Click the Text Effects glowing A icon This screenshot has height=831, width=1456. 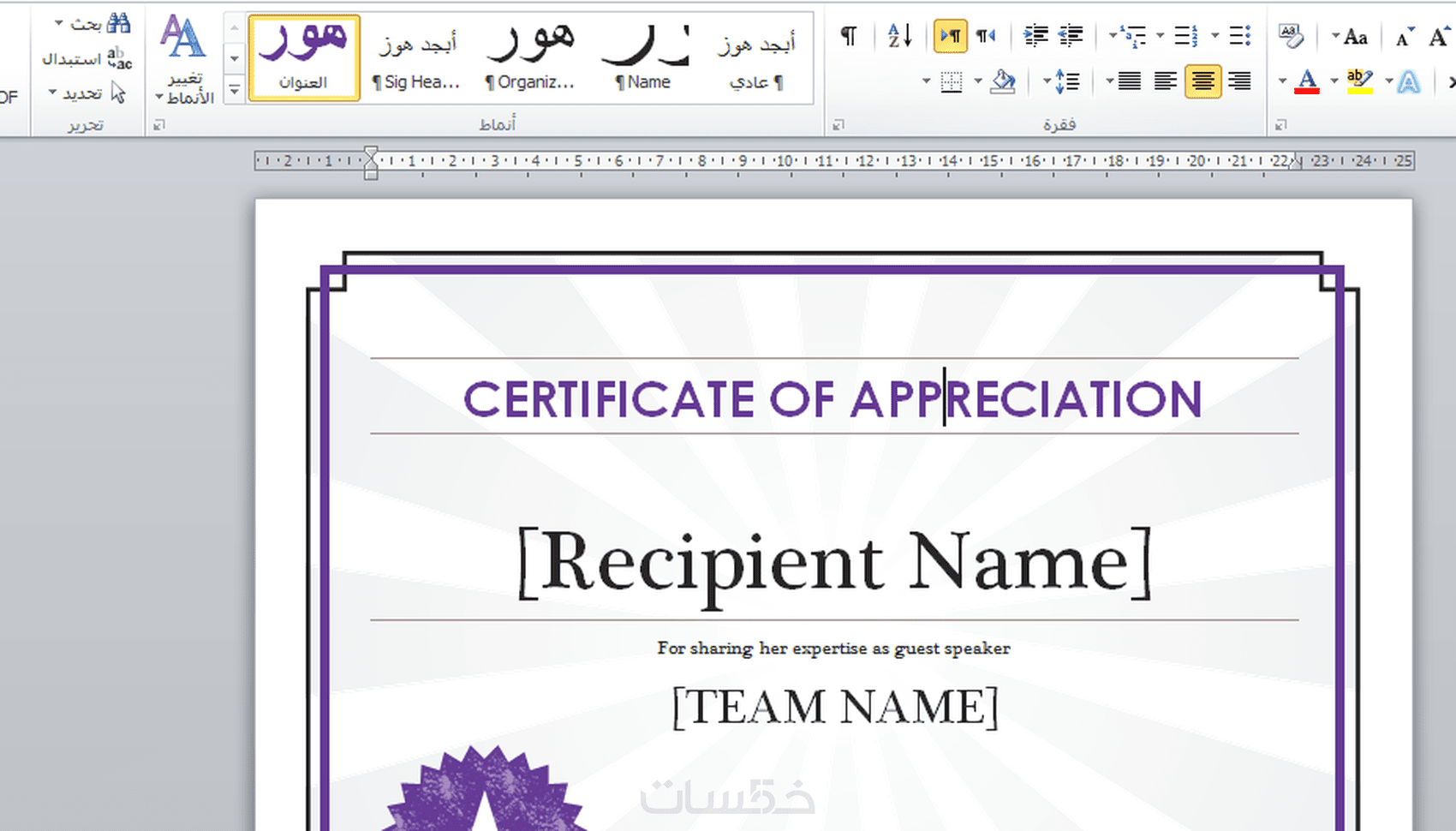pos(1408,81)
